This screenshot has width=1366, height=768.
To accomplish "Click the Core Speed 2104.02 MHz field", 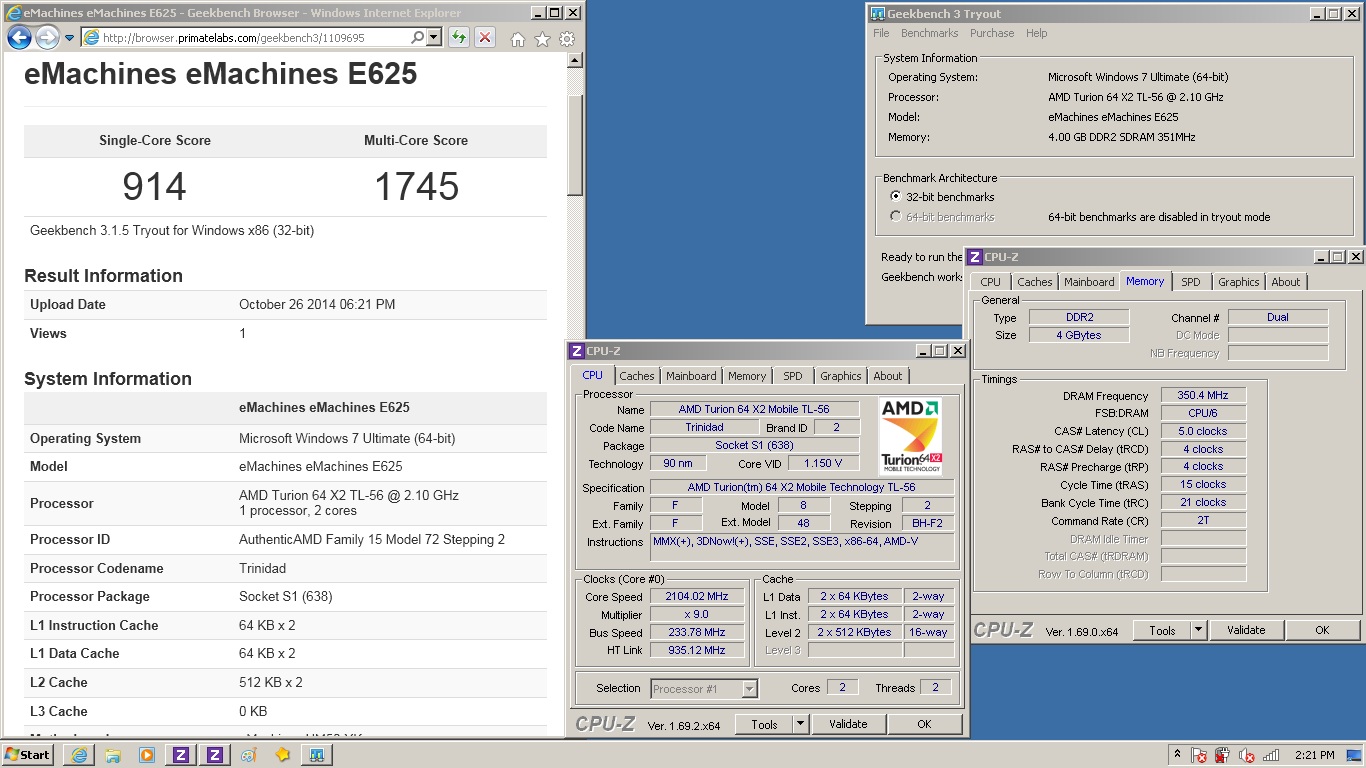I will pyautogui.click(x=697, y=596).
